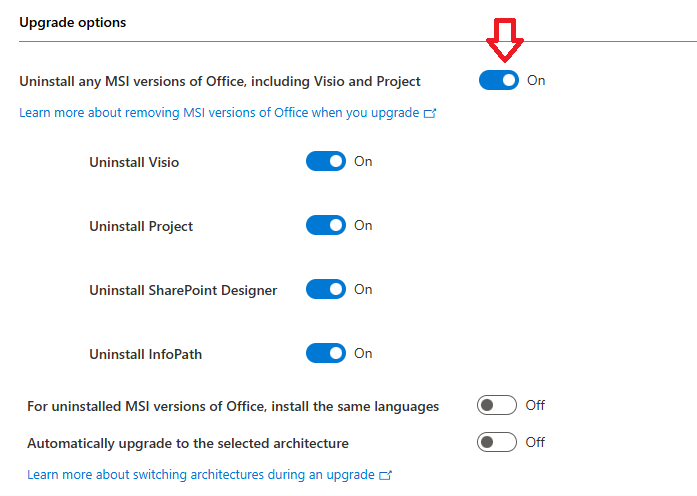This screenshot has width=697, height=496.
Task: Disable the Uninstall InfoPath toggle
Action: [x=325, y=353]
